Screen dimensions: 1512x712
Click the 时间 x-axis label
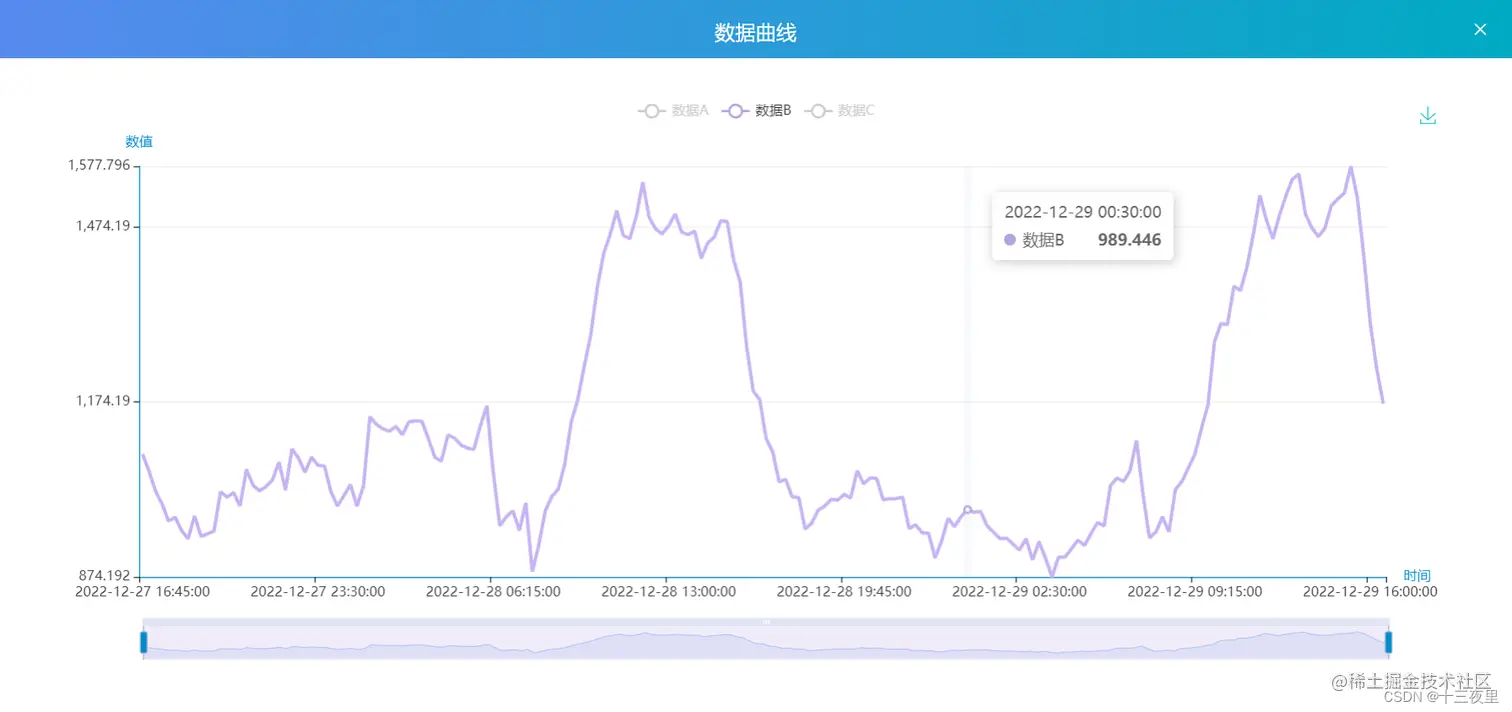coord(1417,576)
